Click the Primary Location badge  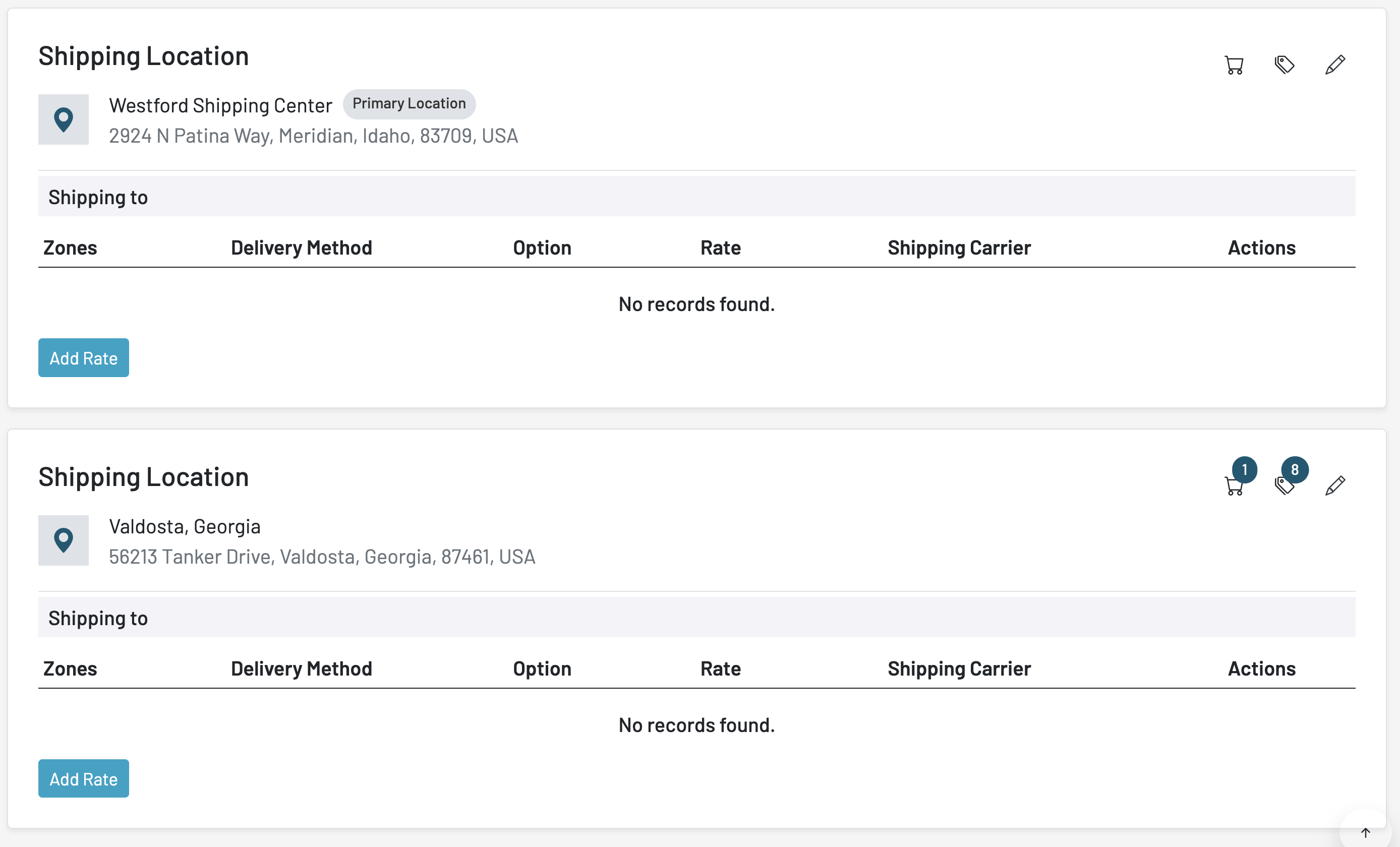coord(409,104)
